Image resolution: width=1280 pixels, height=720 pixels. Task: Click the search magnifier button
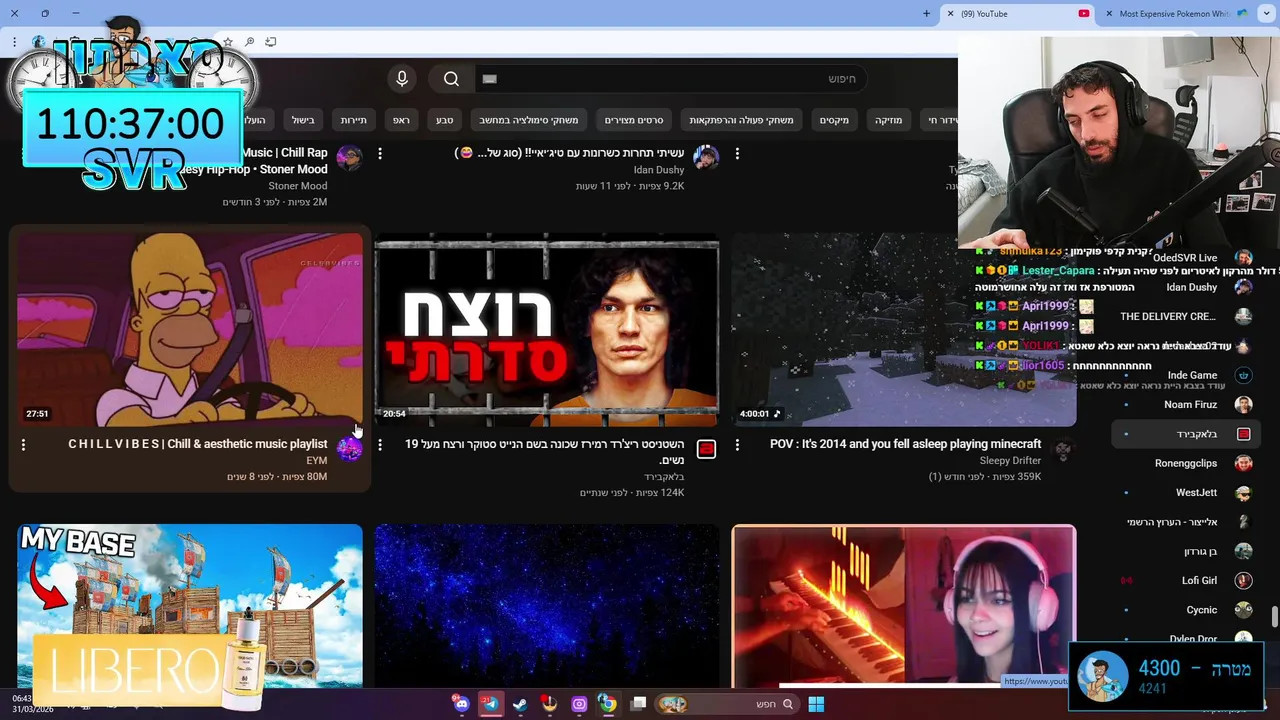pyautogui.click(x=451, y=79)
